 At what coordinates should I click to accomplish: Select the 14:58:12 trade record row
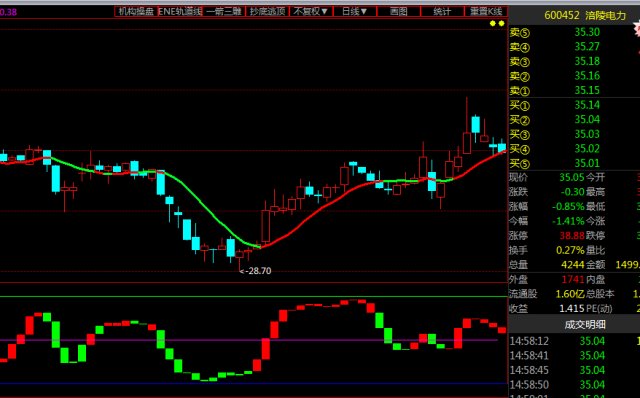tap(574, 341)
